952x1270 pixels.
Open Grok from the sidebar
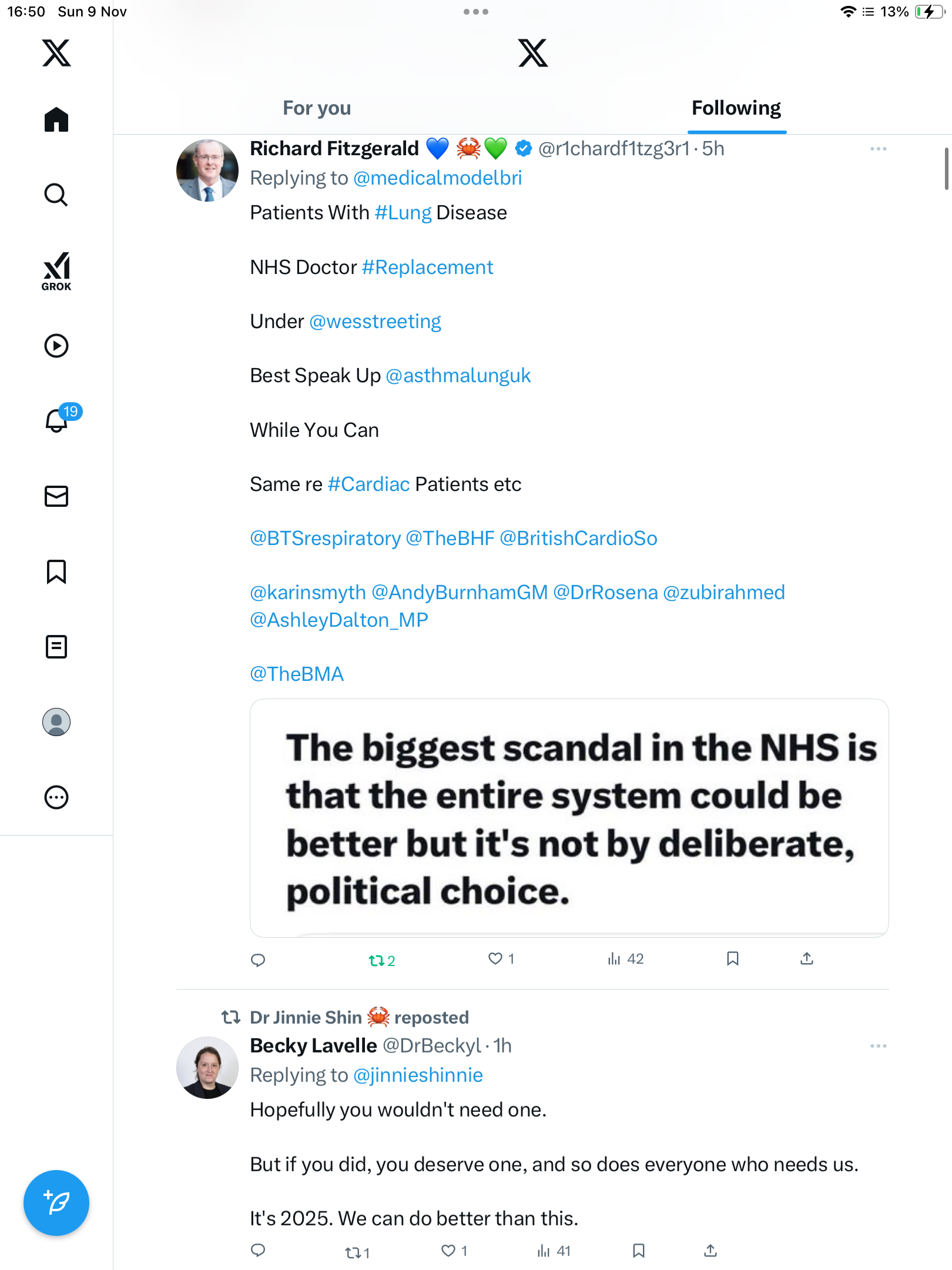56,271
